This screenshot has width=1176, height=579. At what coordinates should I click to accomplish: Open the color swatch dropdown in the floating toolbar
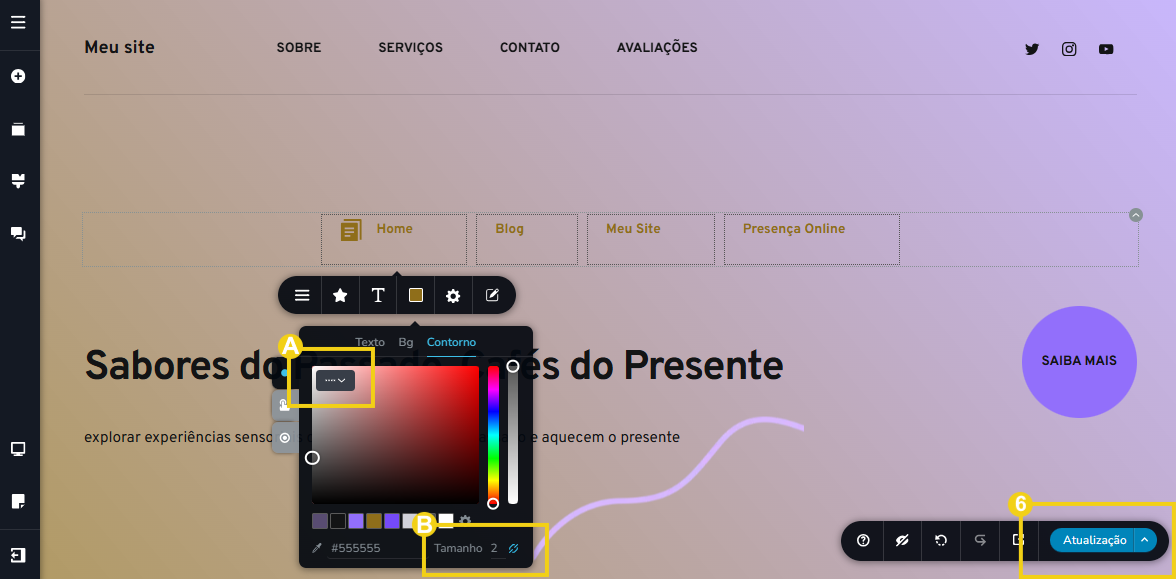click(x=416, y=295)
